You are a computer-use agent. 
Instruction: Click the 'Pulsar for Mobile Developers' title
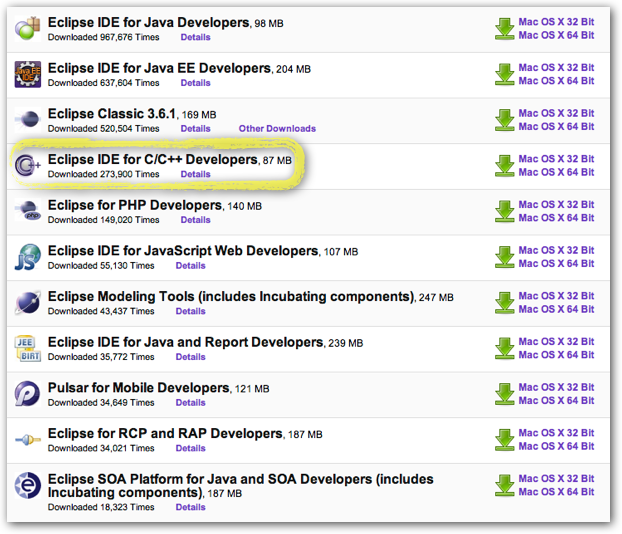tap(138, 388)
